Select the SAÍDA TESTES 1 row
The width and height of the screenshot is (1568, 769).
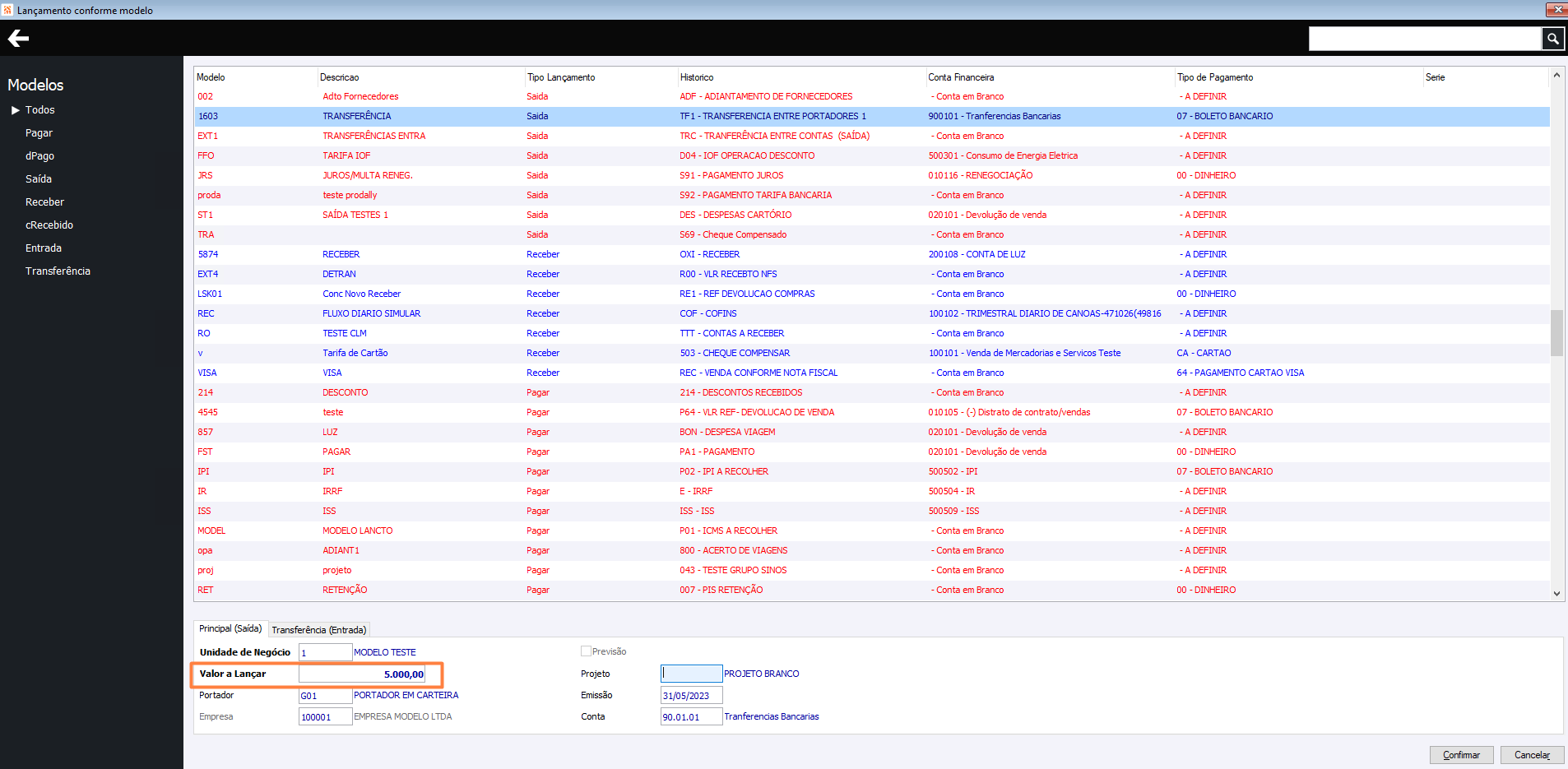872,215
